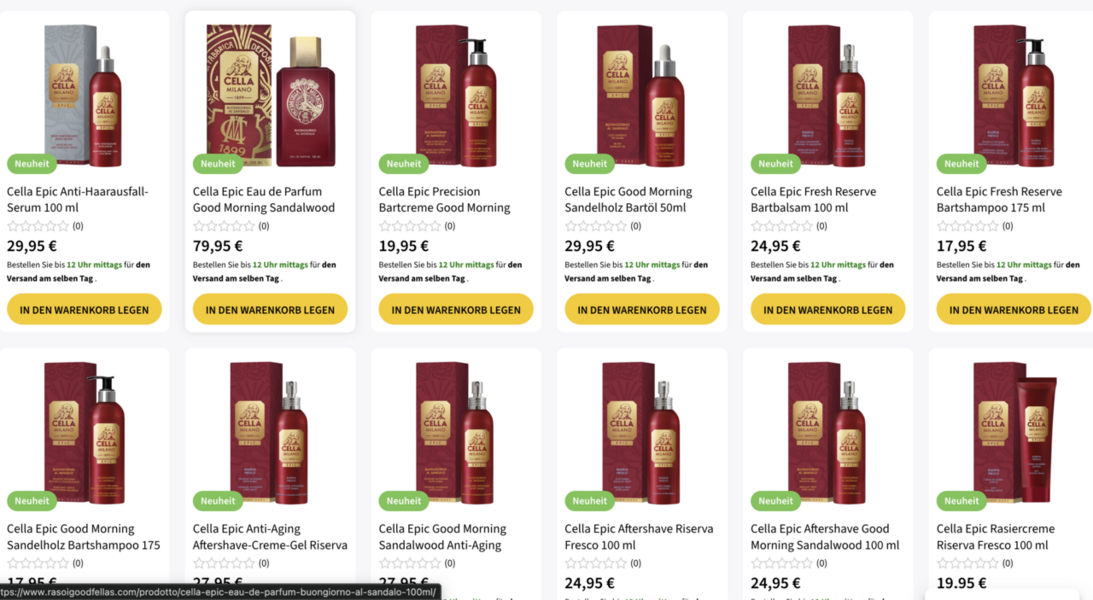
Task: Add Eau de Parfum Good Morning Sandalwood to cart
Action: pyautogui.click(x=270, y=310)
